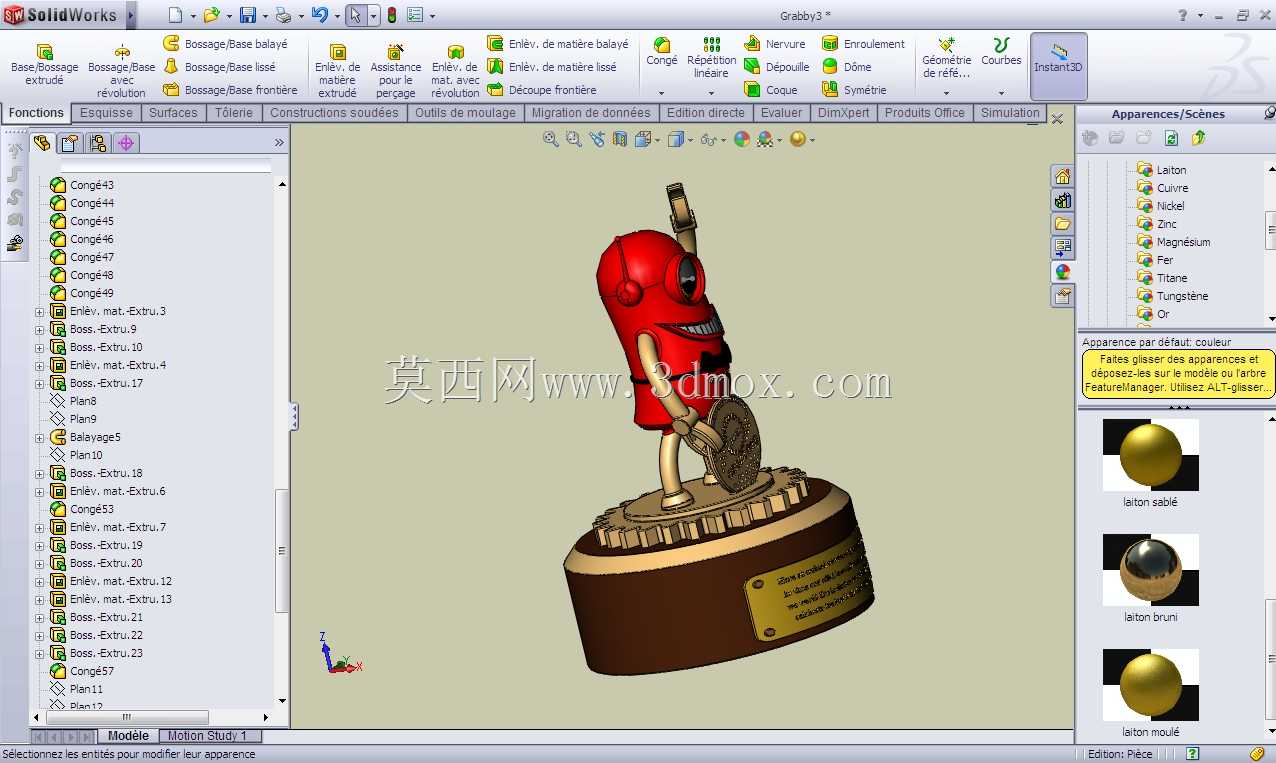
Task: Click Enlèv. de matière balayé
Action: [558, 44]
